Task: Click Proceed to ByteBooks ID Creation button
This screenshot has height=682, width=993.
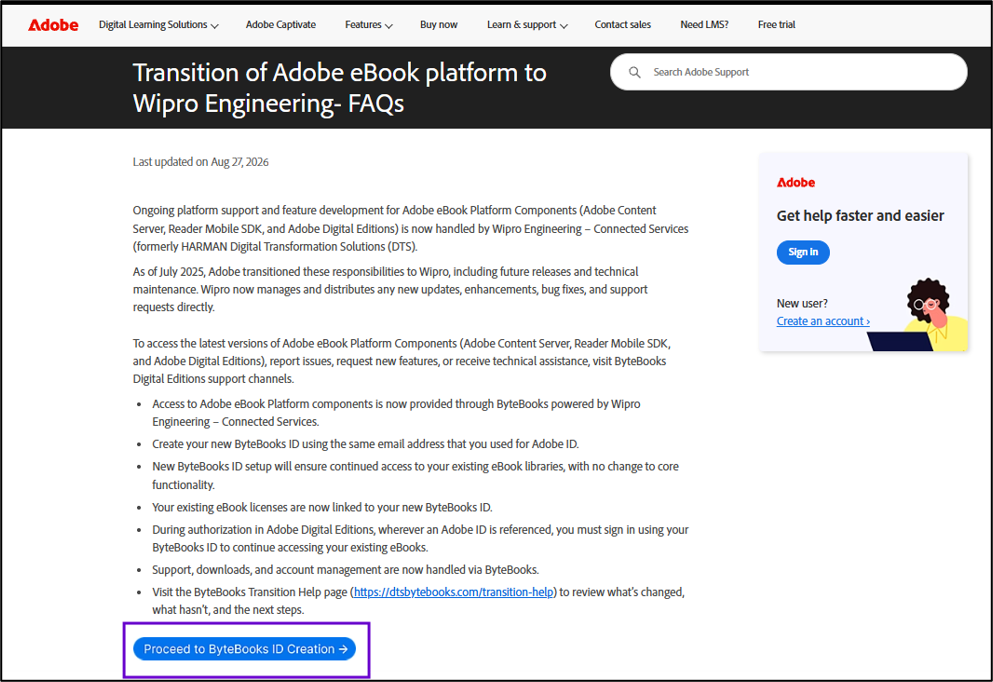Action: point(244,649)
